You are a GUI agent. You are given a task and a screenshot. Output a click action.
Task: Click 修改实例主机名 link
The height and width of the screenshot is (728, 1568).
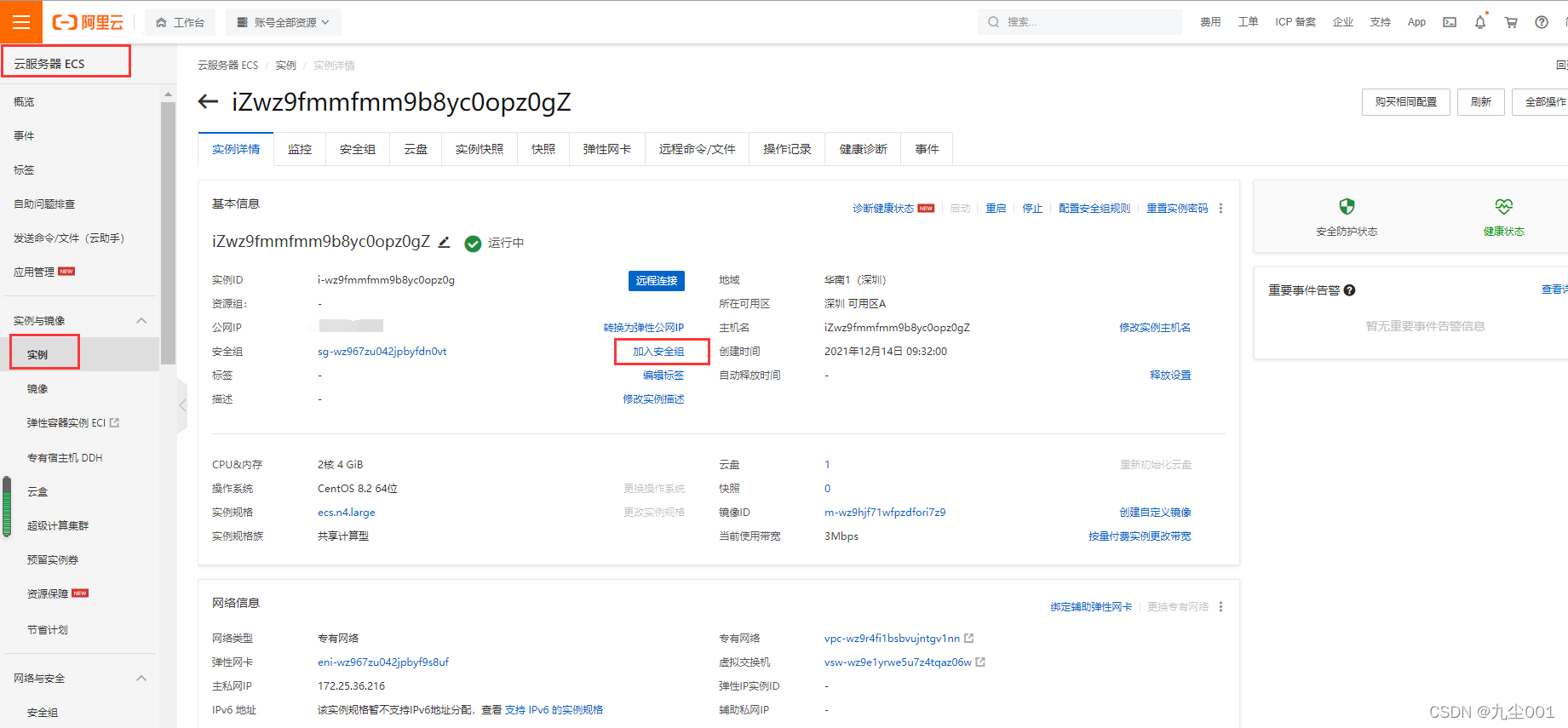click(1155, 328)
